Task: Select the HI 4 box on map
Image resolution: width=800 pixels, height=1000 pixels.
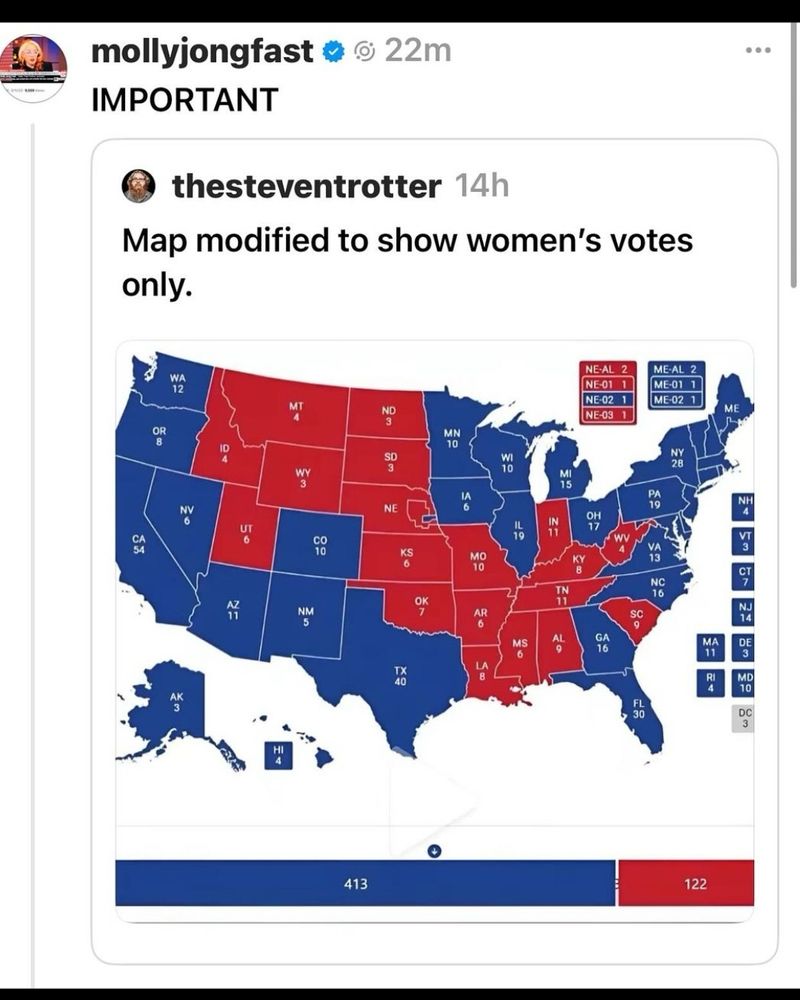Action: point(278,754)
